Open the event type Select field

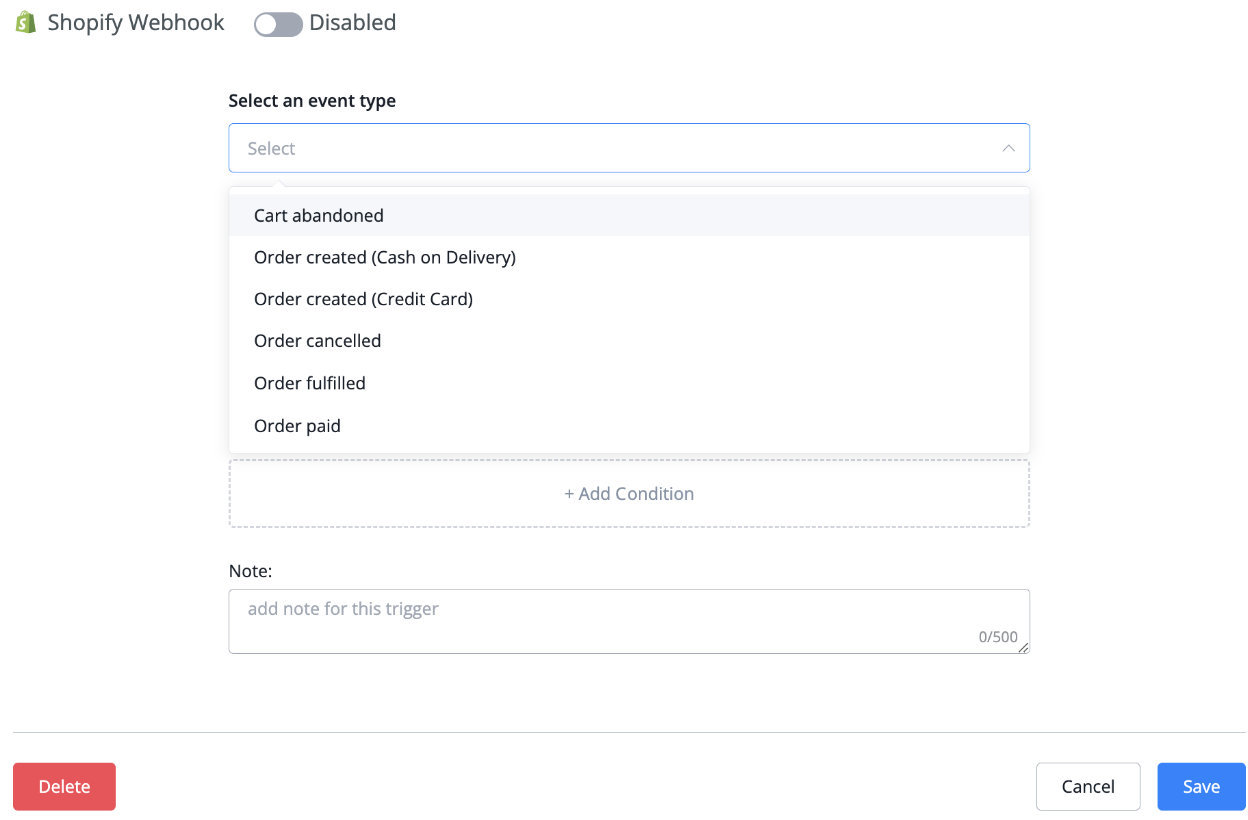(x=629, y=148)
